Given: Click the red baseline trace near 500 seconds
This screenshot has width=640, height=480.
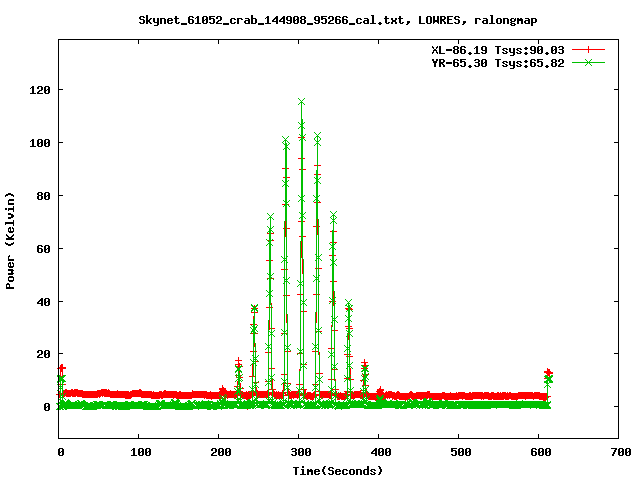Looking at the screenshot, I should pos(459,396).
